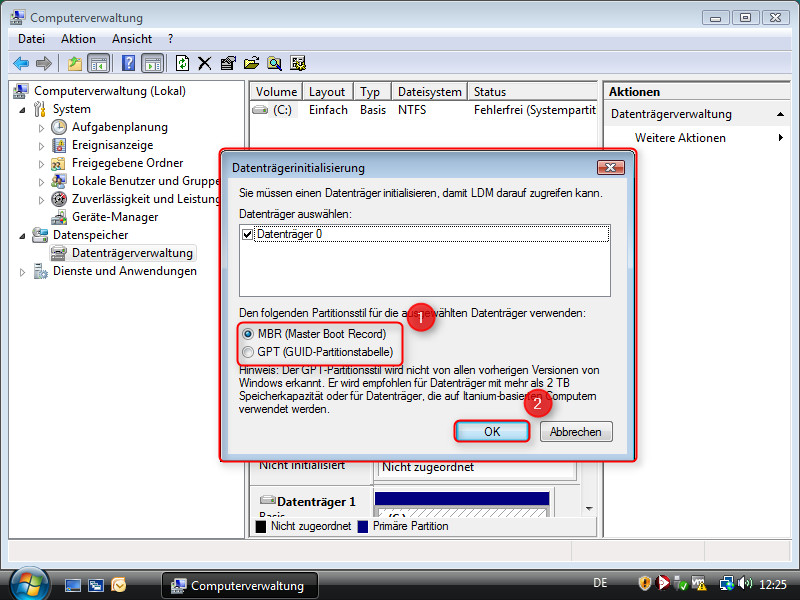Go back with the blue arrow
Viewport: 800px width, 600px height.
click(x=21, y=64)
